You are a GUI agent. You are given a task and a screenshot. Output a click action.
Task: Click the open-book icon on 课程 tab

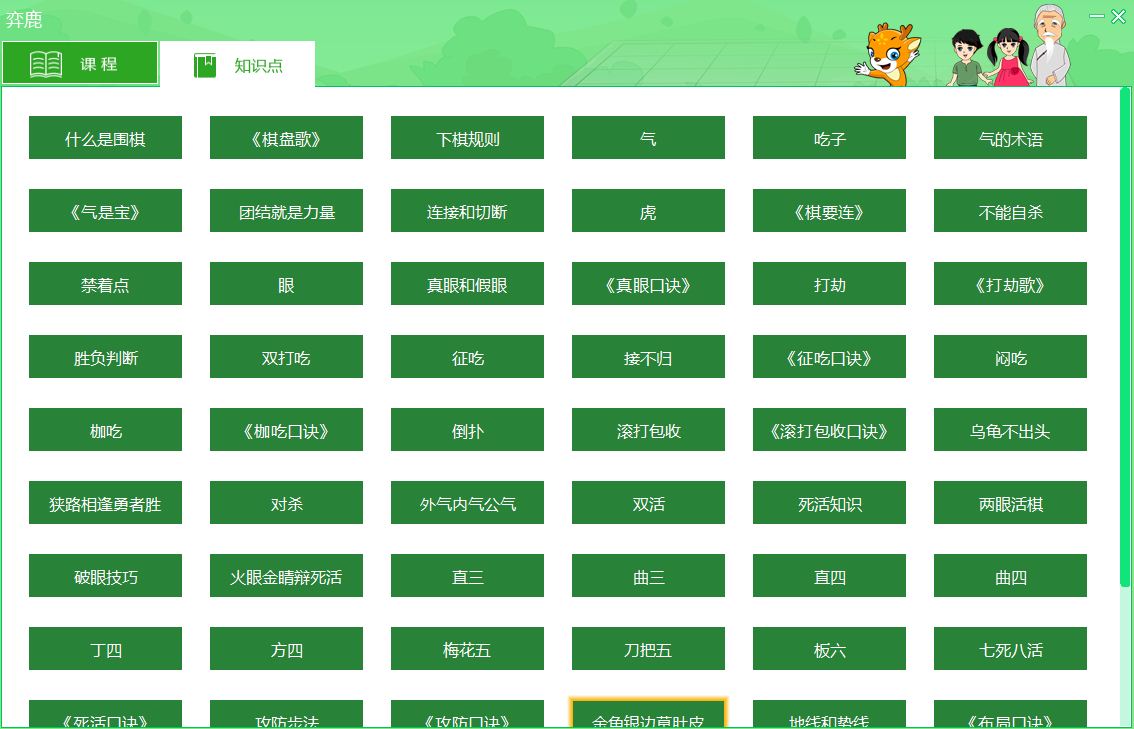46,64
